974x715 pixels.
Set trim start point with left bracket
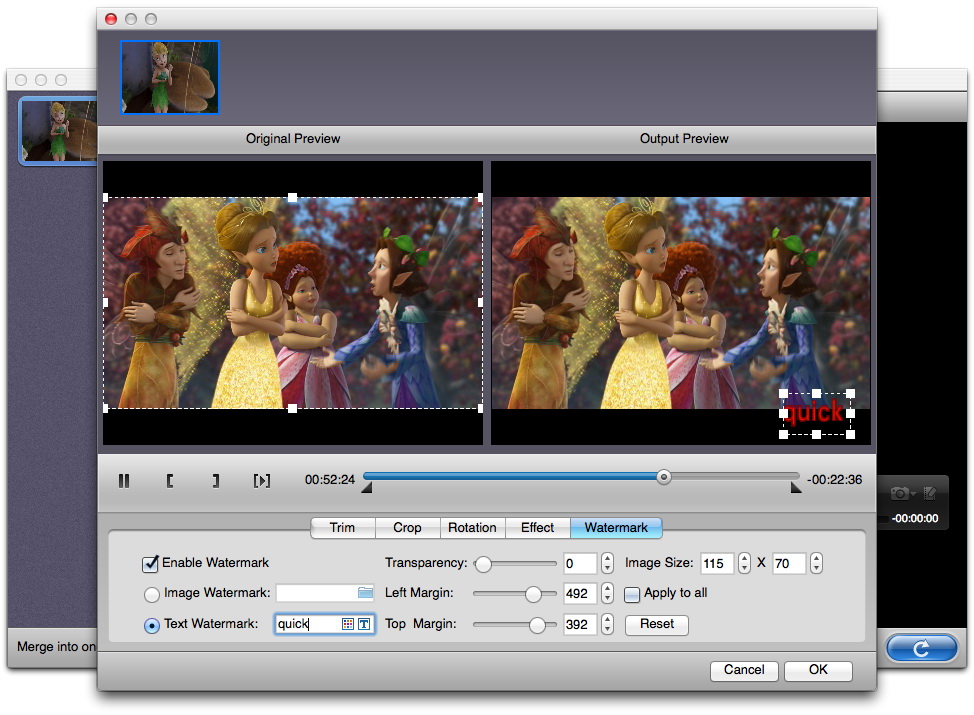pos(170,480)
